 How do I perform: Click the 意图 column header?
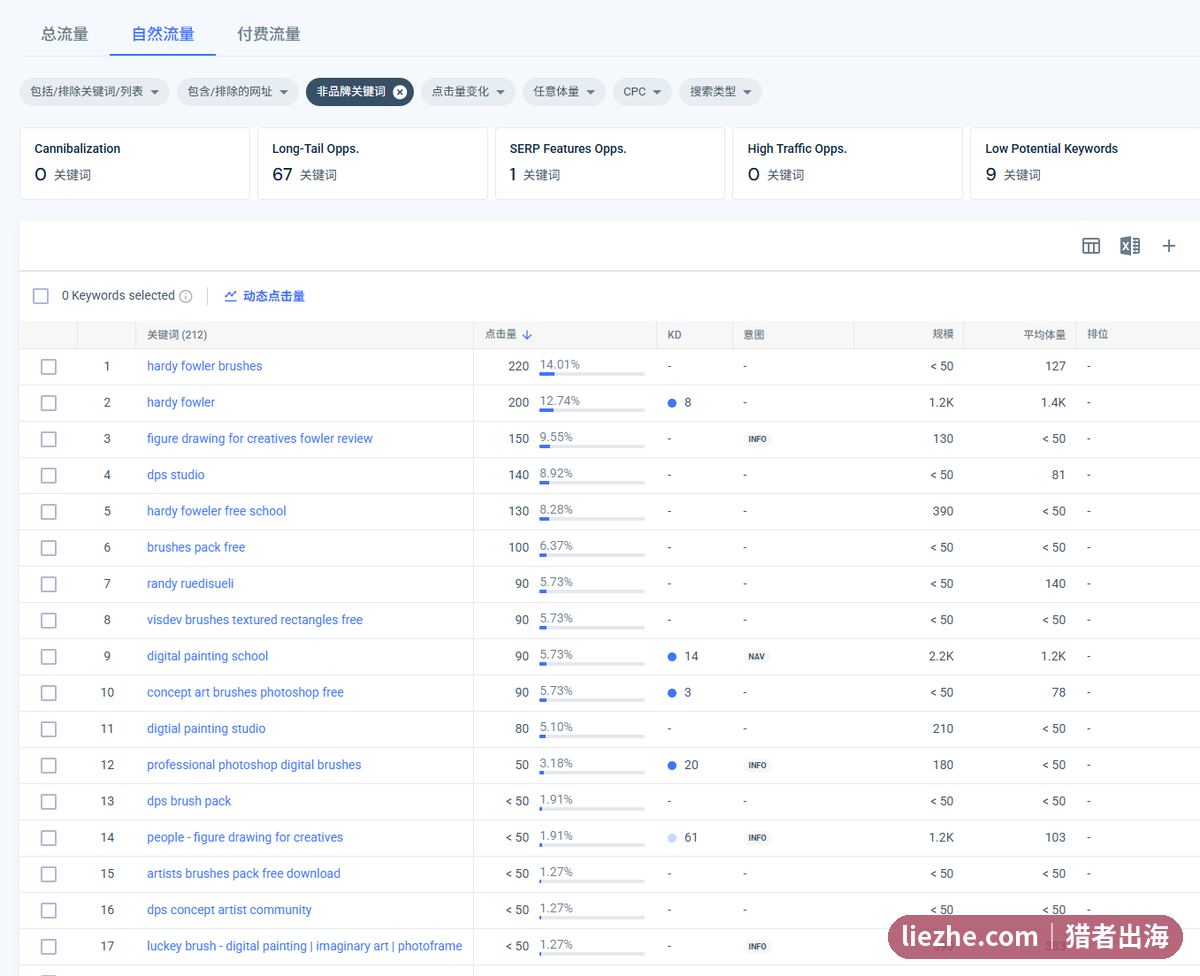click(x=754, y=335)
